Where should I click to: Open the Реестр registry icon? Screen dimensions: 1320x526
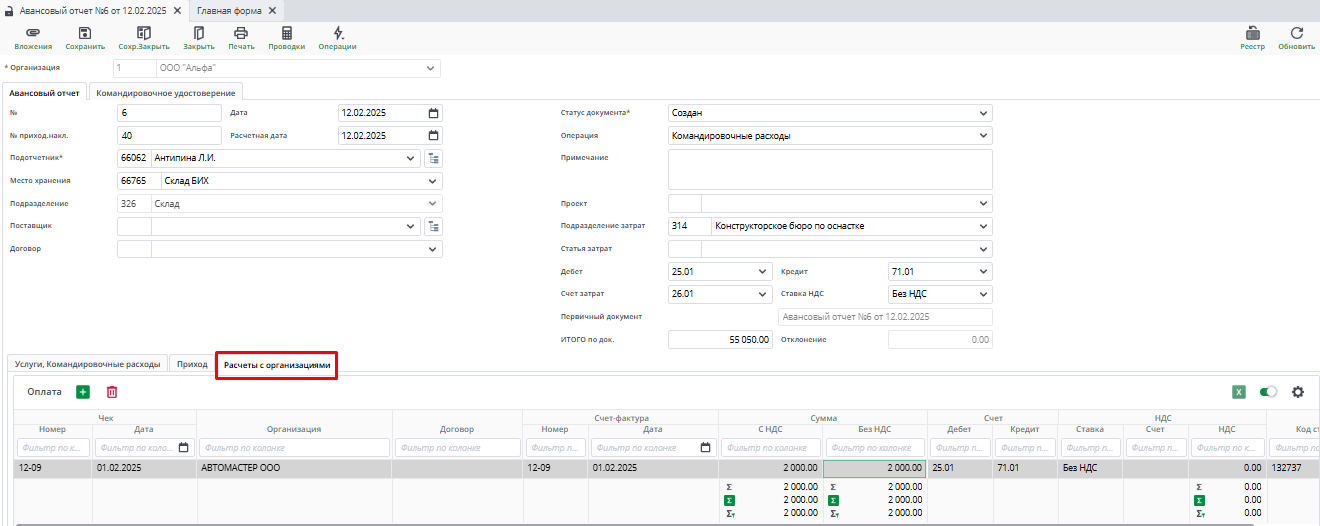pyautogui.click(x=1252, y=34)
